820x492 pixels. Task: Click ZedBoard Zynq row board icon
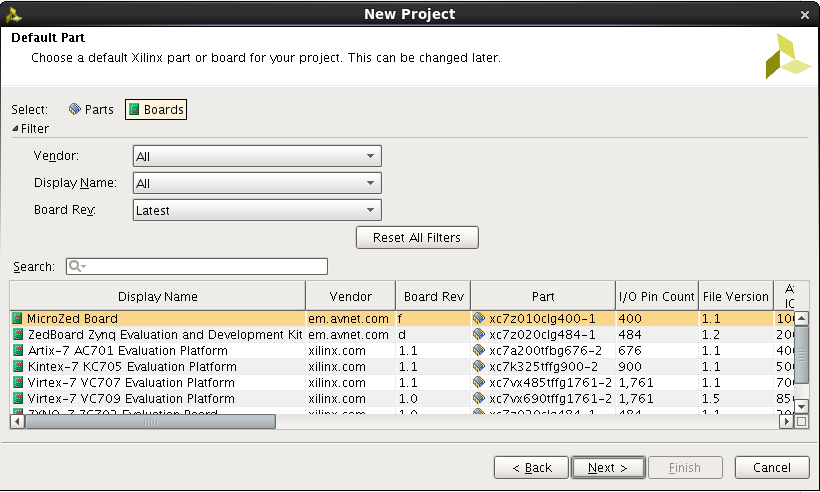18,334
